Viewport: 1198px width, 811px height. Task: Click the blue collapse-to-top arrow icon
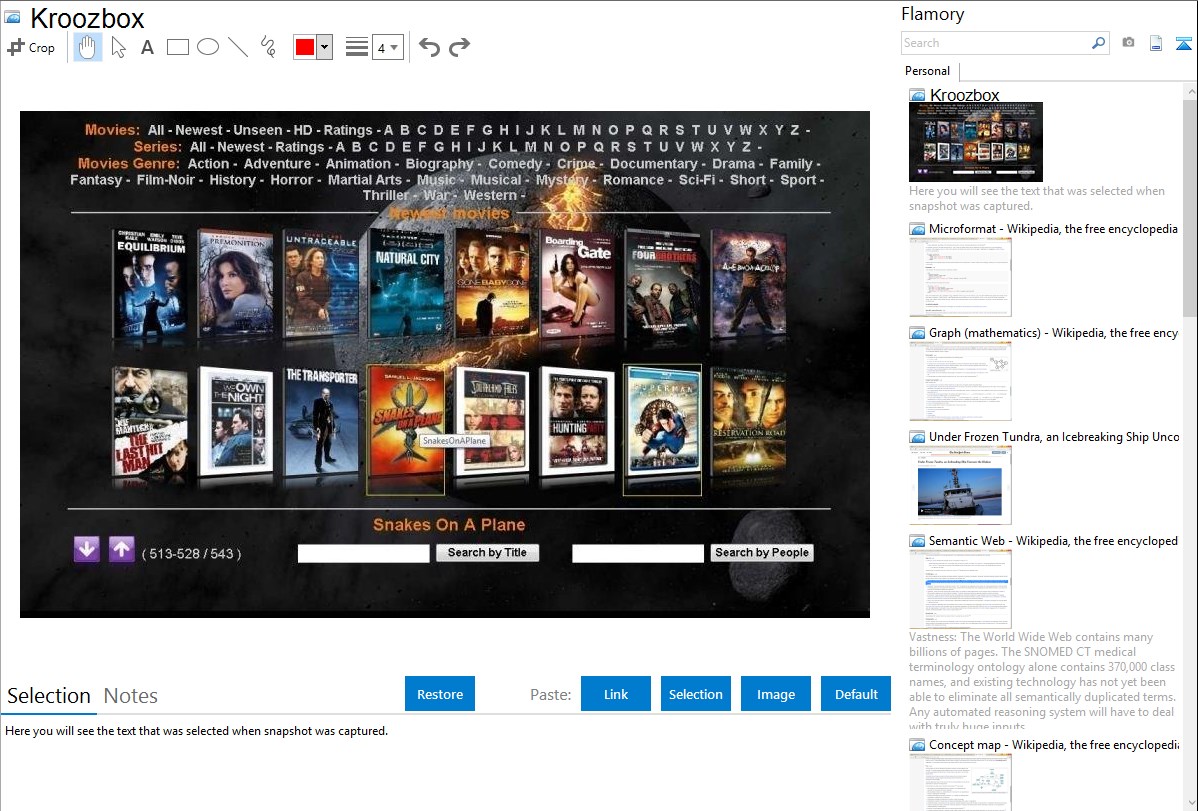[x=1183, y=43]
